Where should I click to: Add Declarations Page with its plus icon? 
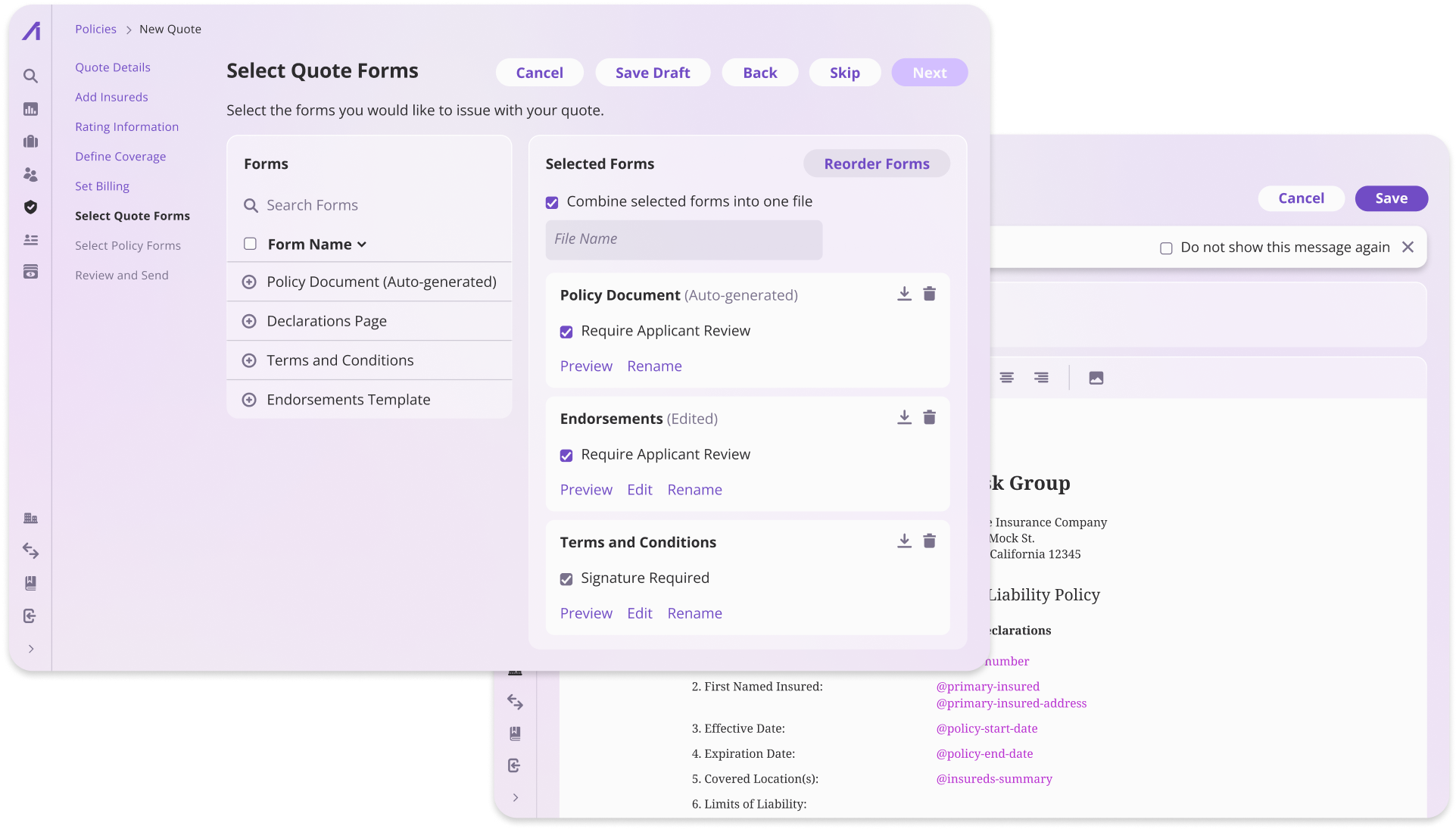(x=249, y=321)
